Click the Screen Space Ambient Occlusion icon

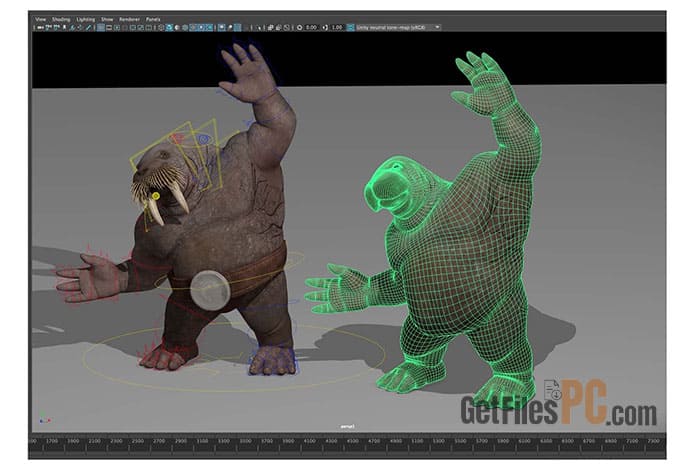[x=221, y=28]
